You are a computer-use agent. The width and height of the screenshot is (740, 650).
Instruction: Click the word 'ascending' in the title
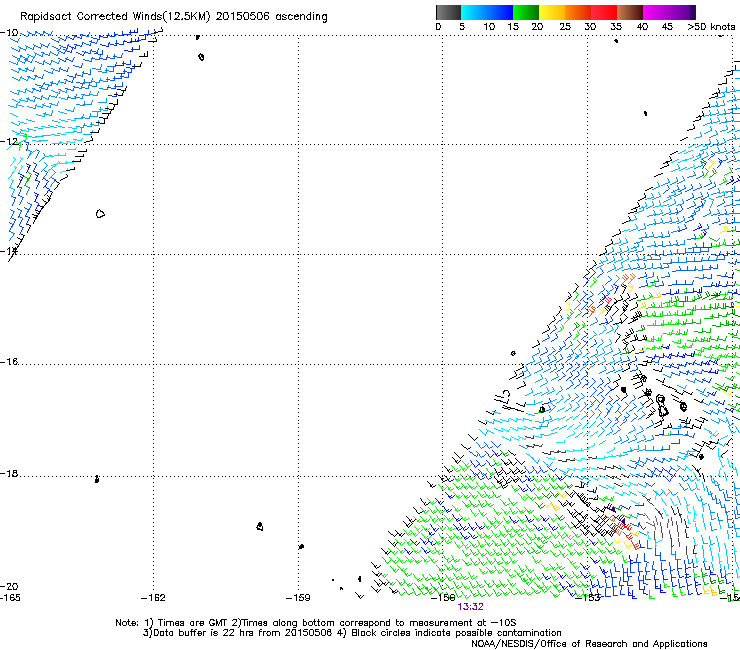tap(301, 17)
